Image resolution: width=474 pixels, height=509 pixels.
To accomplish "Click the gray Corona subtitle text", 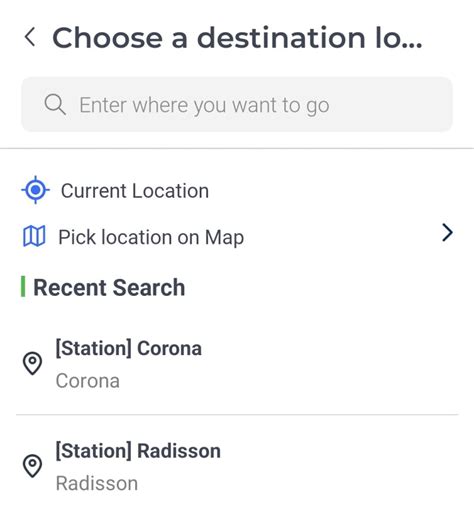I will [88, 381].
